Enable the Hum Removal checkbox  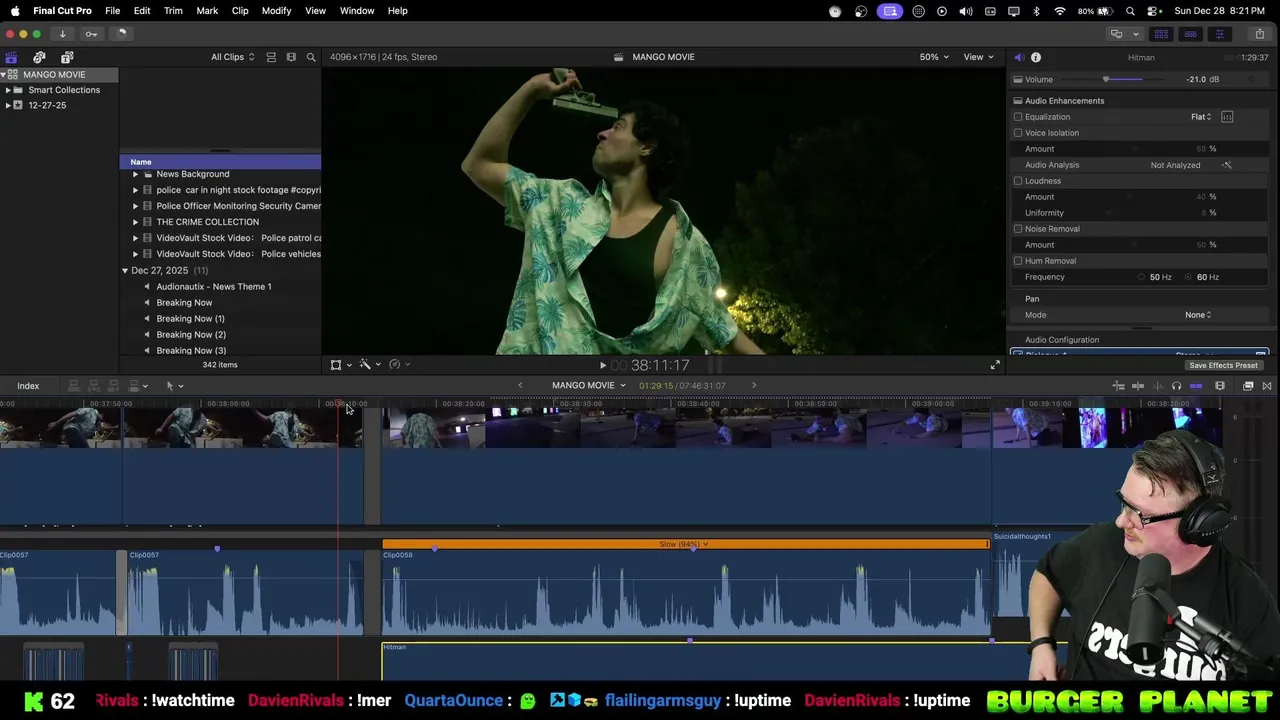pos(1018,261)
